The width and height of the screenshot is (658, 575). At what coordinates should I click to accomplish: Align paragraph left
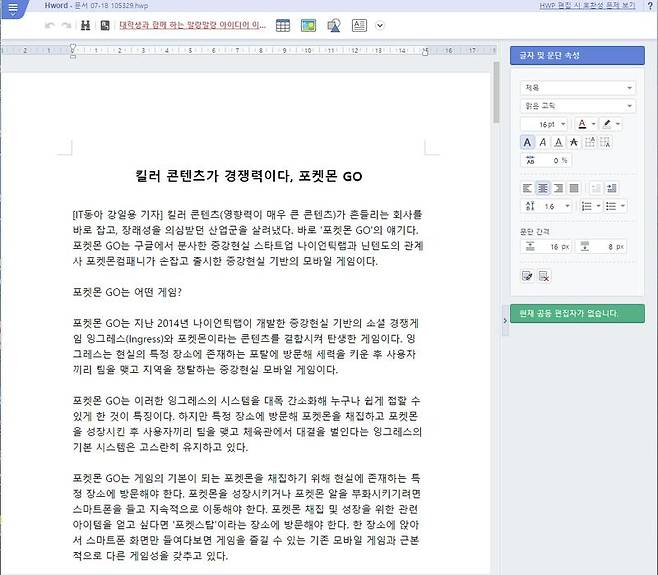pos(527,188)
